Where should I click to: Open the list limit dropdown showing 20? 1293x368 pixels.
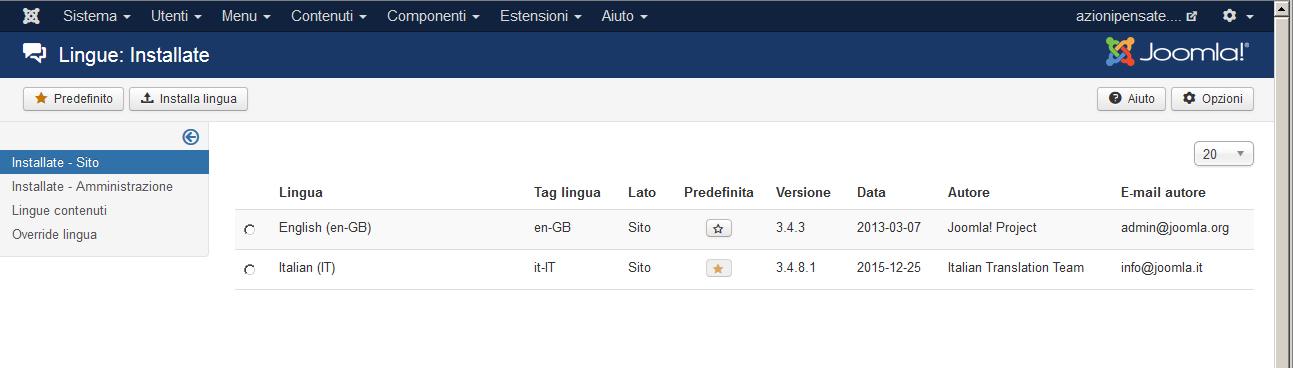(x=1223, y=154)
